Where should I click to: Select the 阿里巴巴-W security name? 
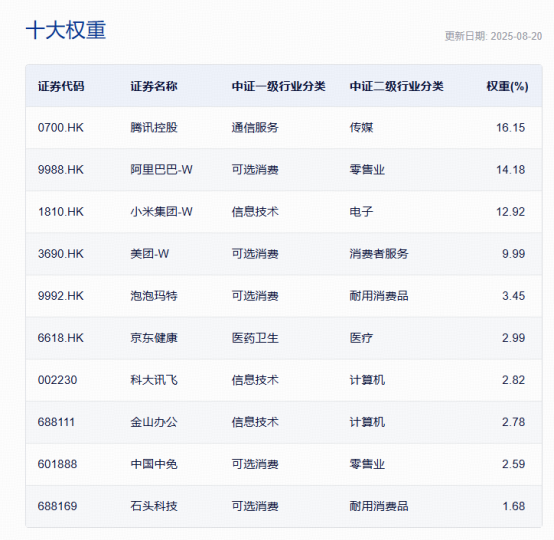pos(161,170)
